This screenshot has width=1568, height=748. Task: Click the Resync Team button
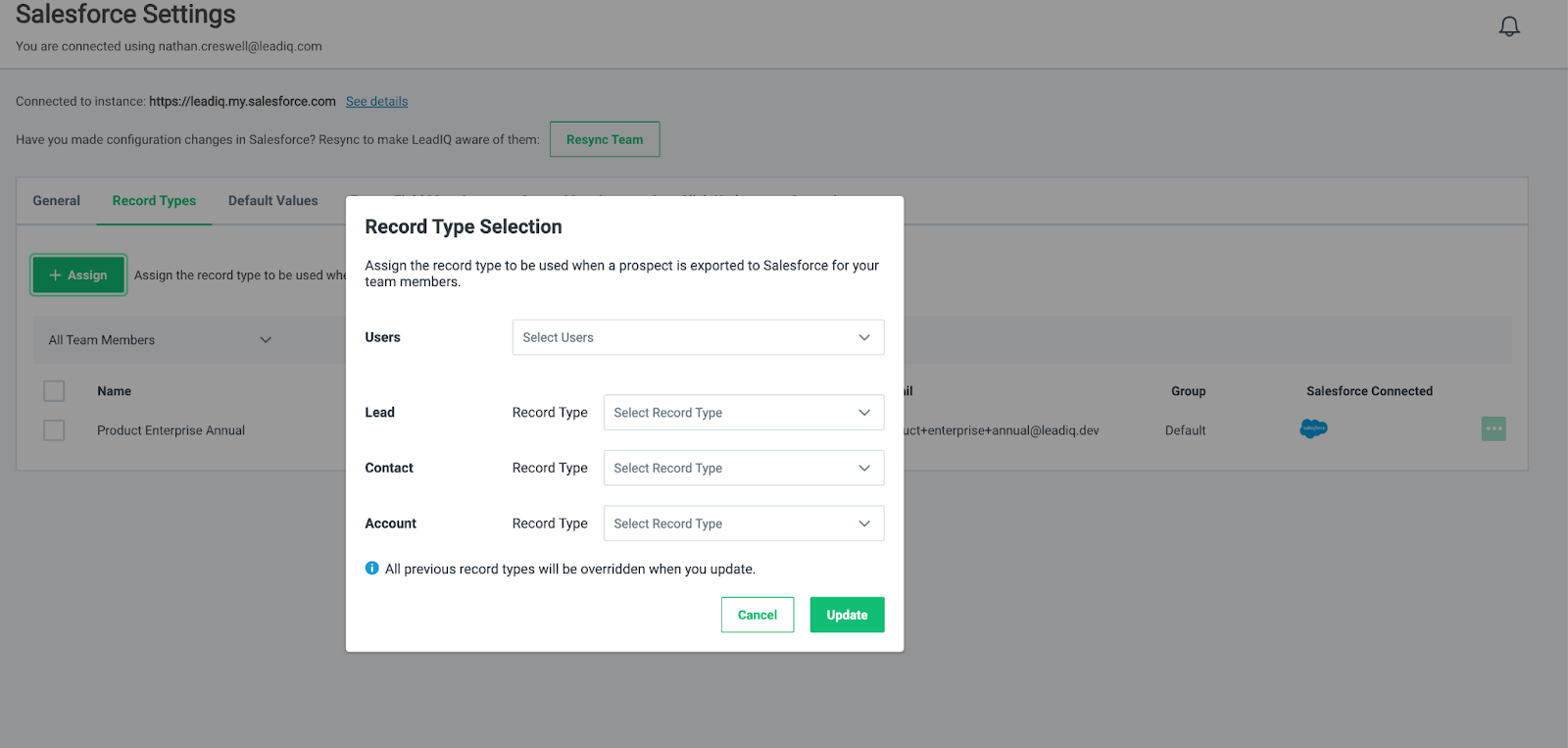(605, 139)
